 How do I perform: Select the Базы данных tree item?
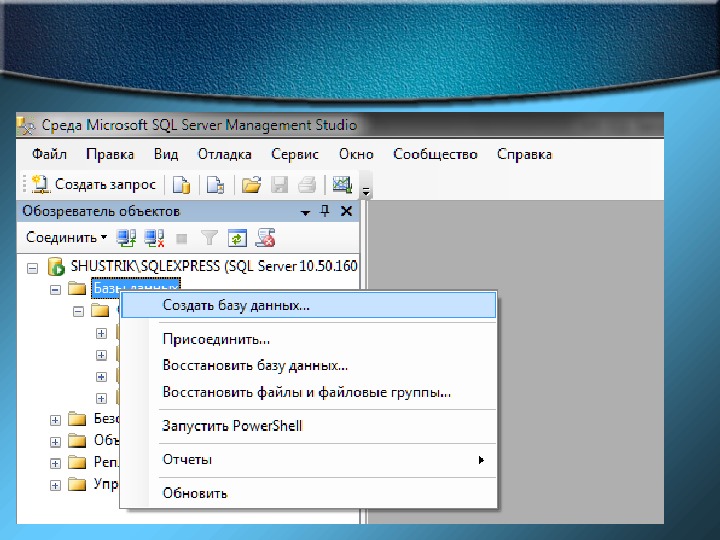coord(135,287)
